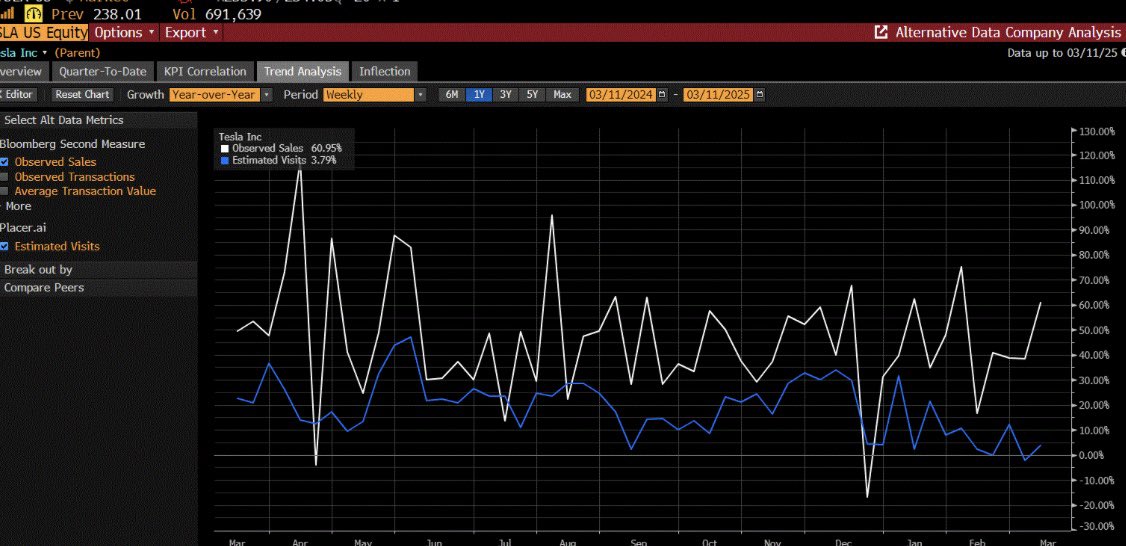Toggle Estimated Visits checkbox
This screenshot has height=546, width=1126.
[4, 246]
